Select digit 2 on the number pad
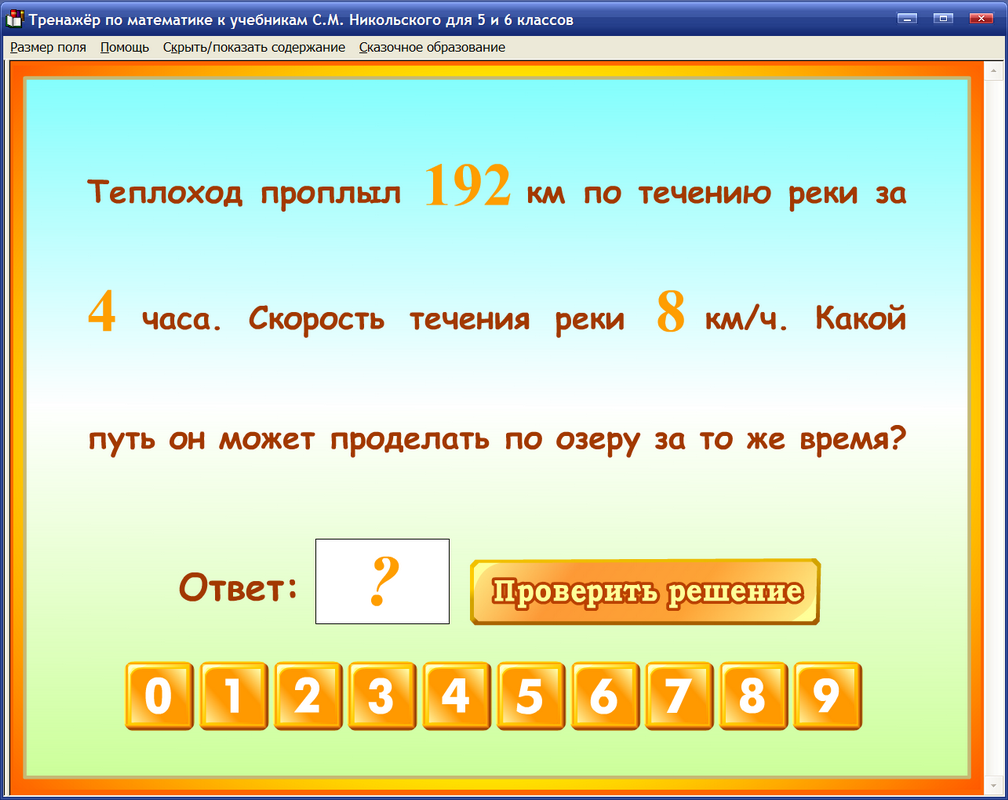Viewport: 1008px width, 800px height. point(307,696)
